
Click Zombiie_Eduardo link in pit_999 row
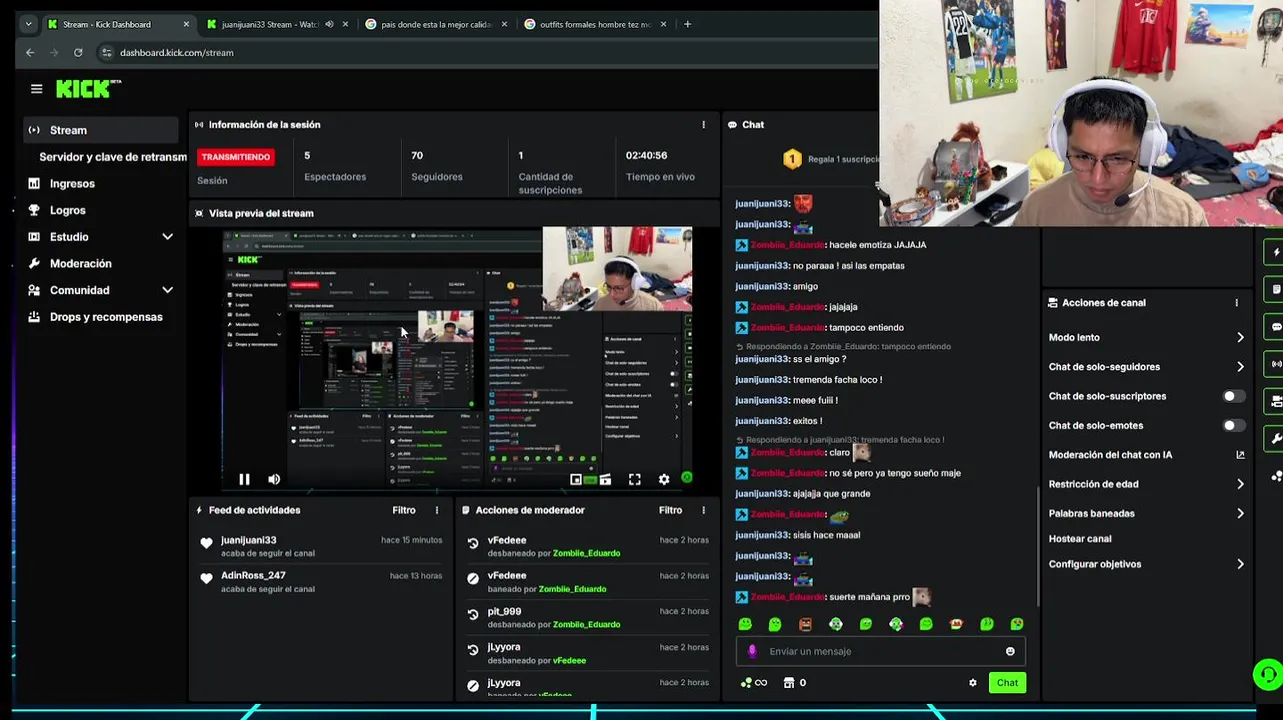(586, 625)
